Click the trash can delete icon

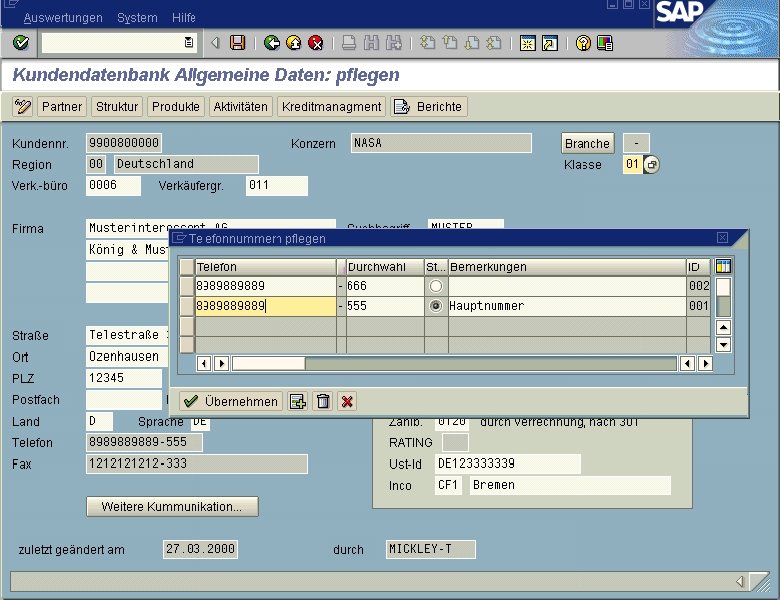coord(323,401)
